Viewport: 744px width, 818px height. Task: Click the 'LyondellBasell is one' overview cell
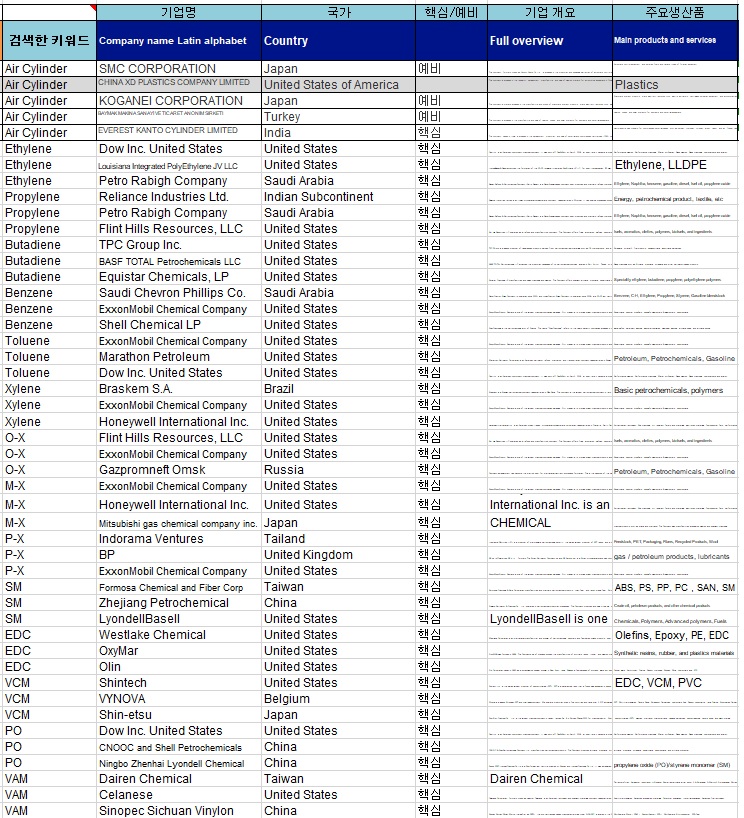point(550,619)
